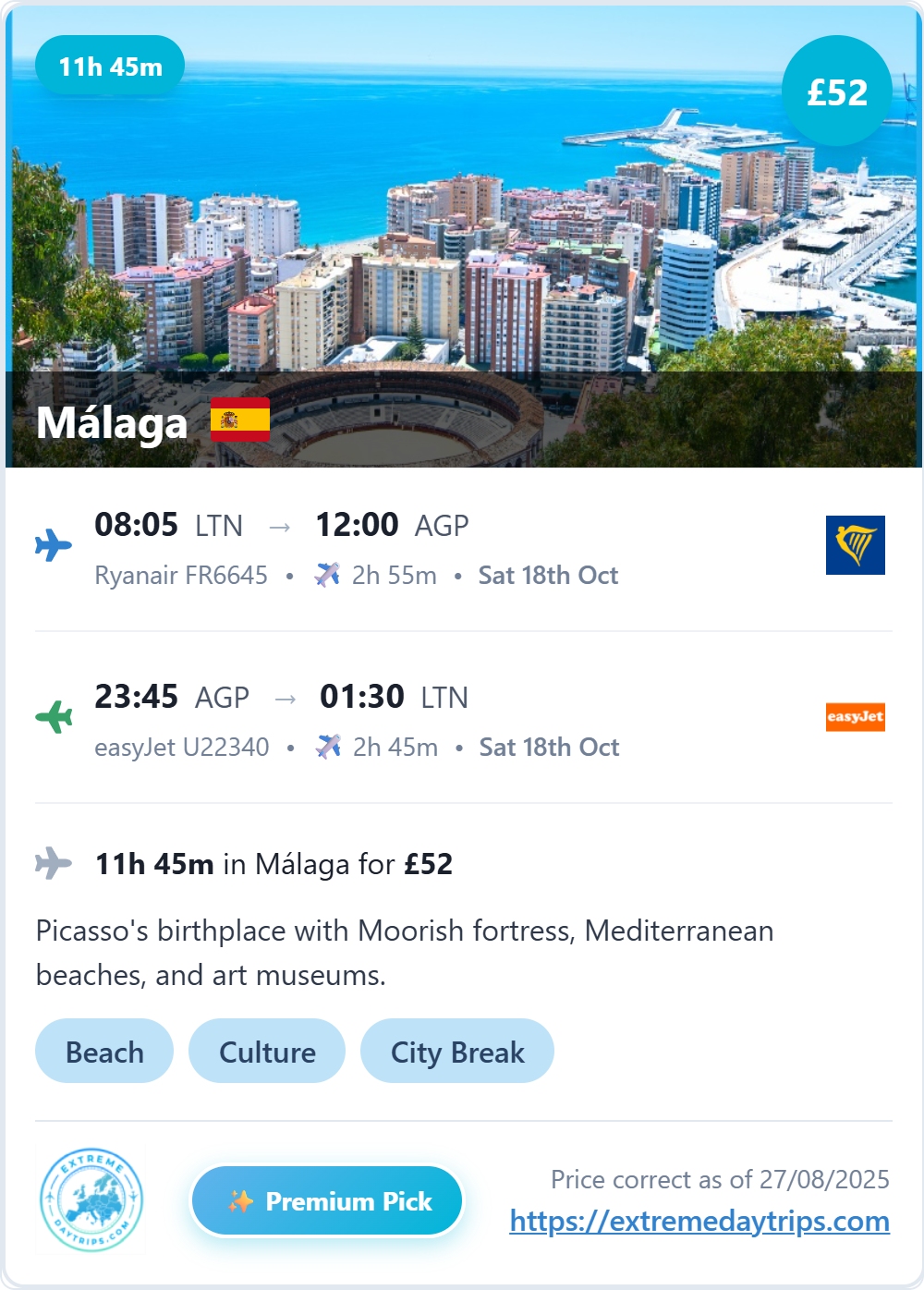Select the Culture tag
This screenshot has height=1290, width=924.
267,1052
